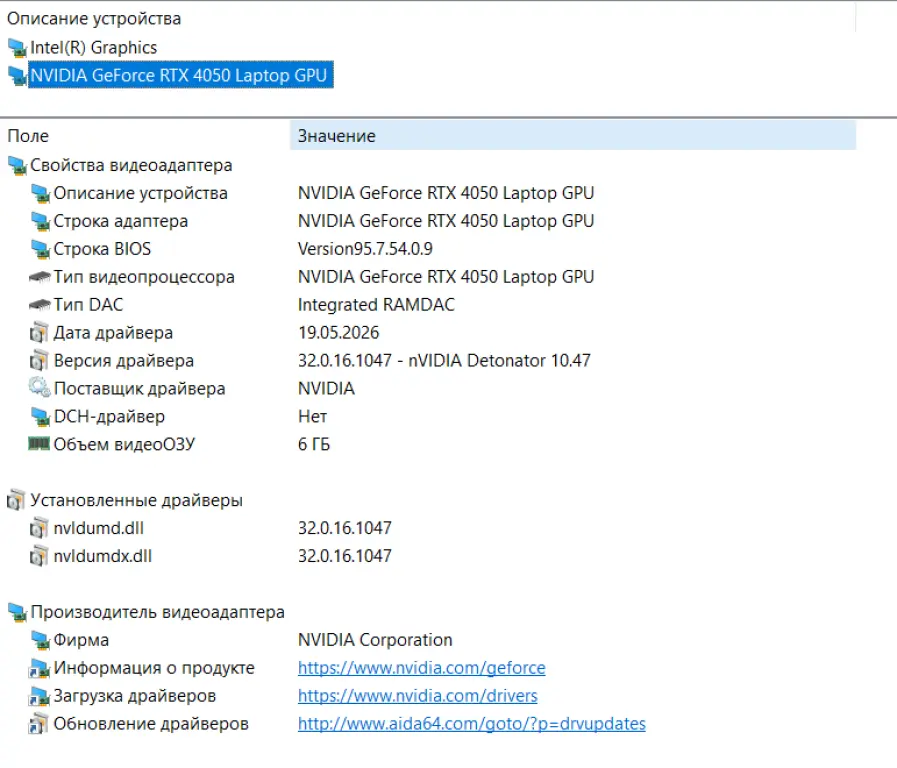The width and height of the screenshot is (897, 768).
Task: Open the aida64.com drvupdates link
Action: point(472,724)
